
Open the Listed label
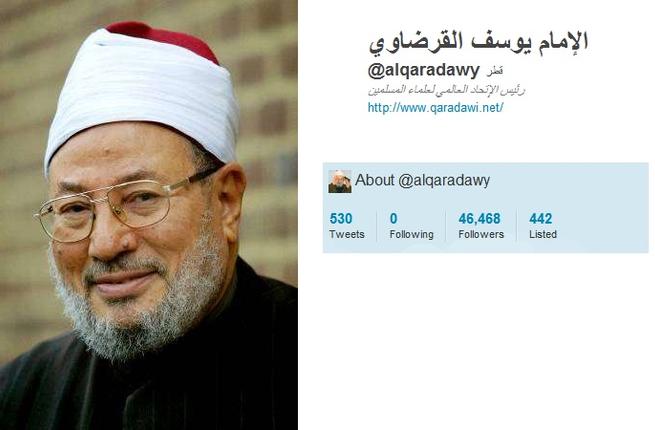(543, 234)
